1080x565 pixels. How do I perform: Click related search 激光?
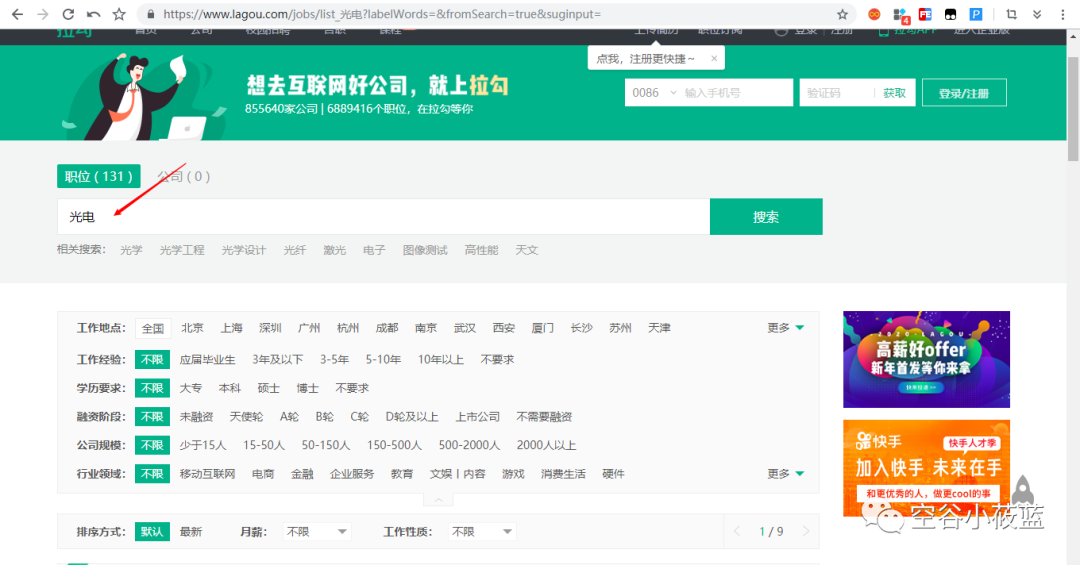[x=335, y=250]
